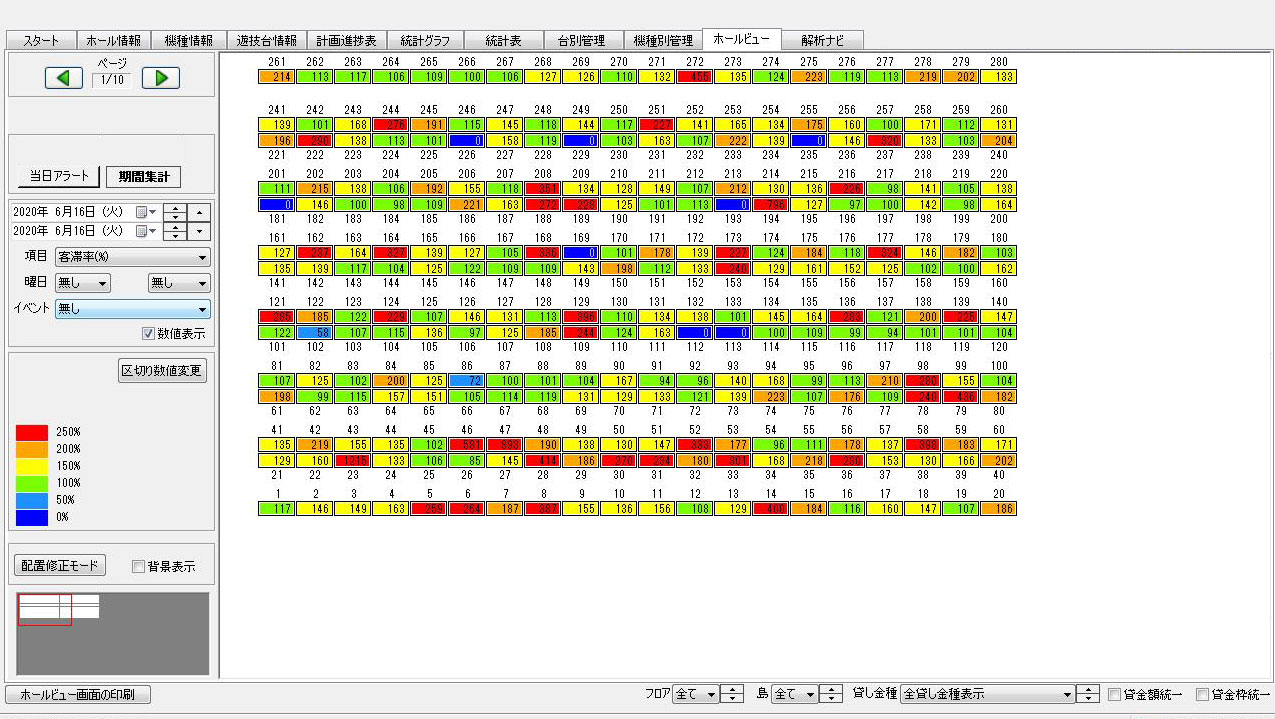Open the 貸し金種 dropdown
Screen dimensions: 1275x719
(x=986, y=694)
